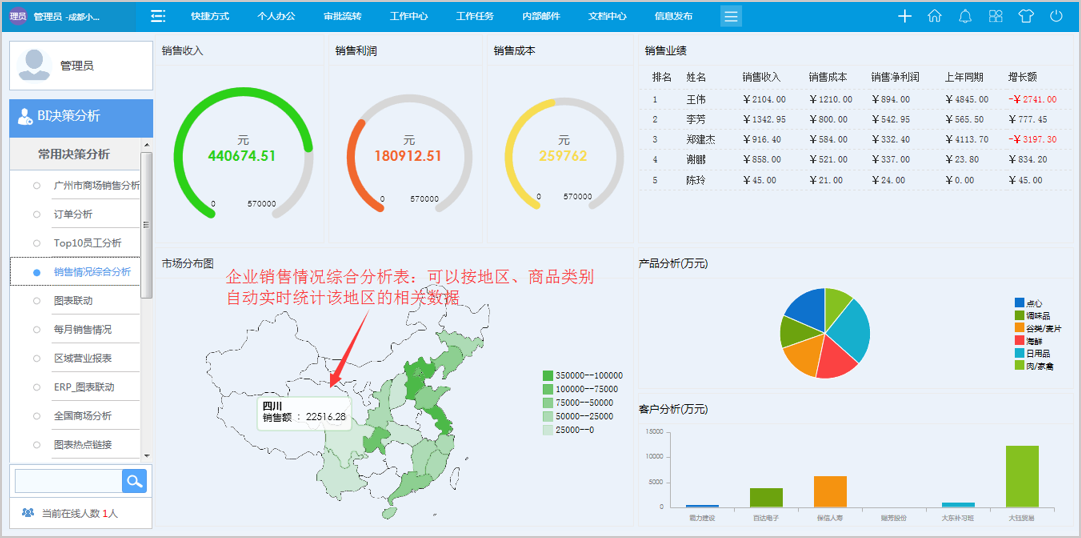Click the power logout icon

pyautogui.click(x=1056, y=16)
